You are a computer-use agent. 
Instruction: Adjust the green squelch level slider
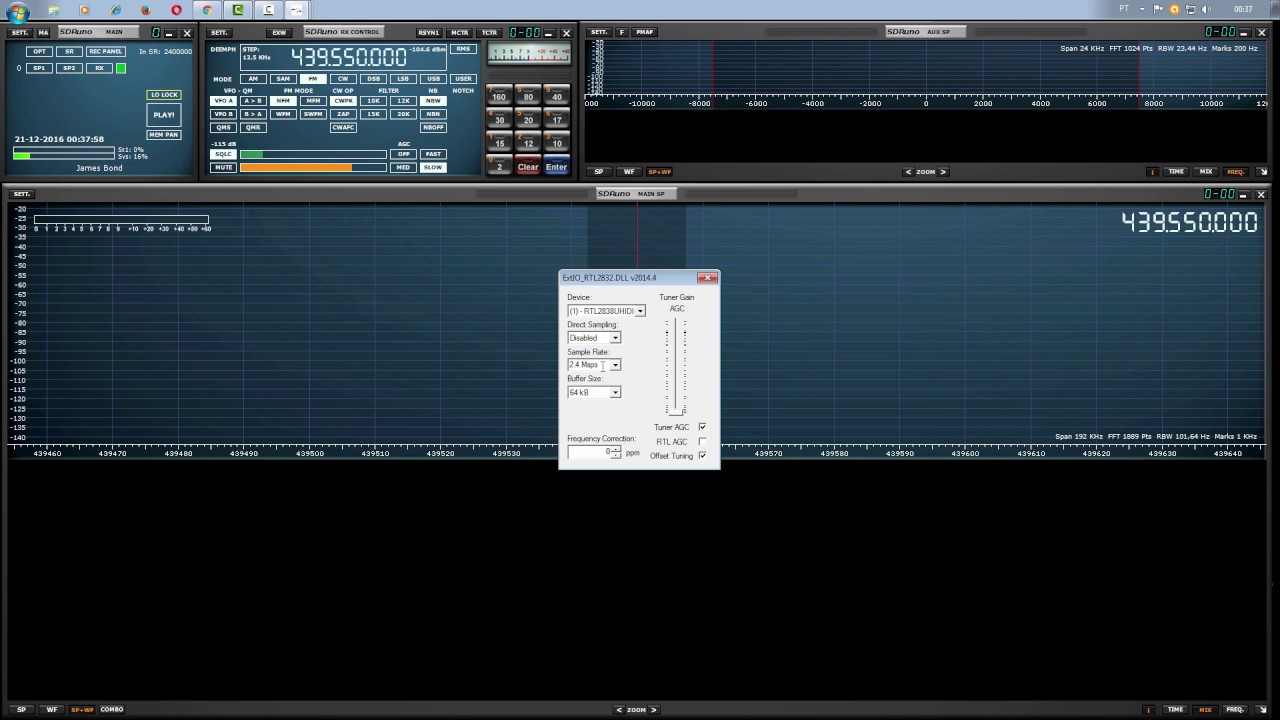pos(313,154)
